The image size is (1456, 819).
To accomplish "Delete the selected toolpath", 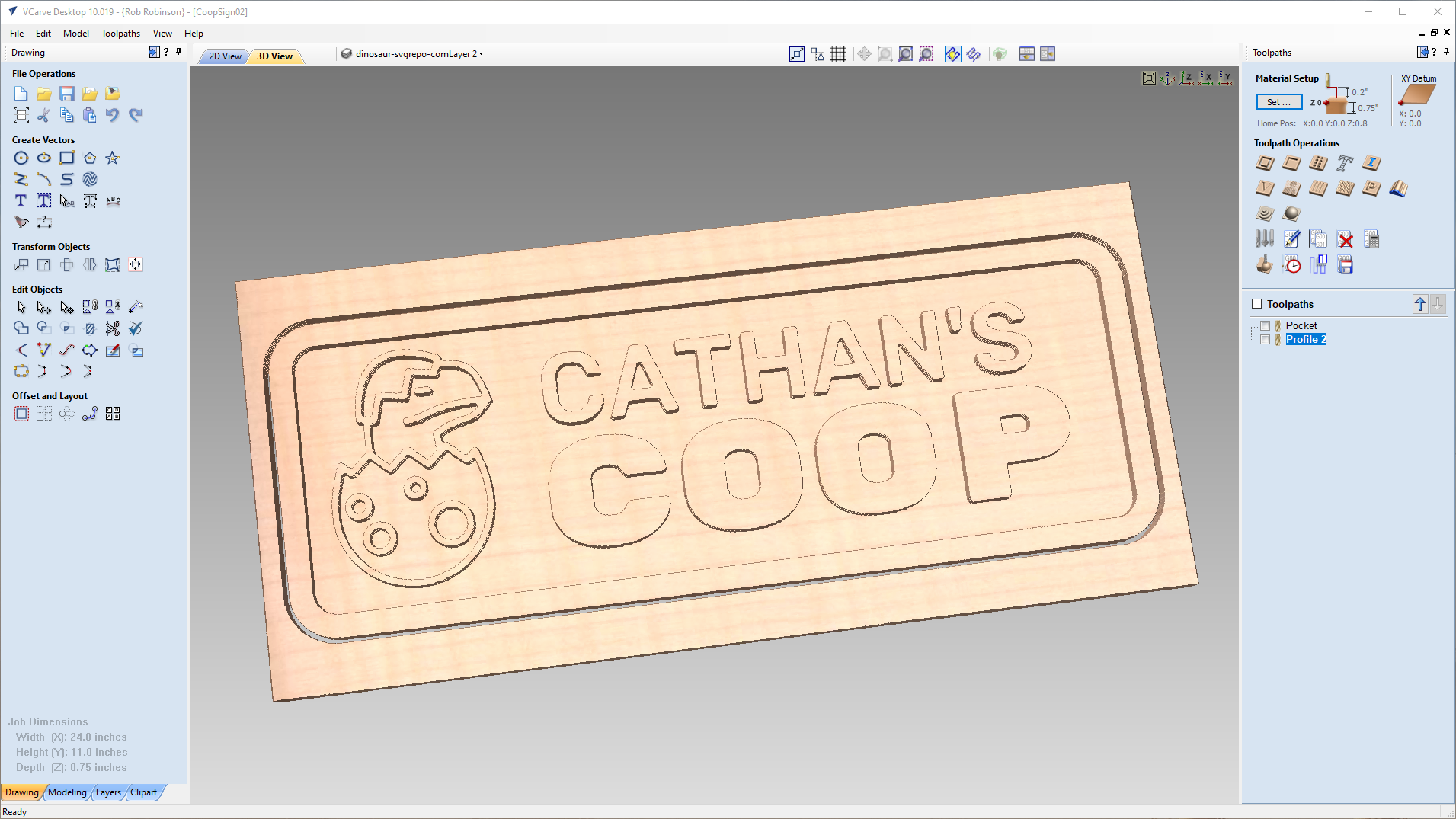I will click(x=1346, y=240).
